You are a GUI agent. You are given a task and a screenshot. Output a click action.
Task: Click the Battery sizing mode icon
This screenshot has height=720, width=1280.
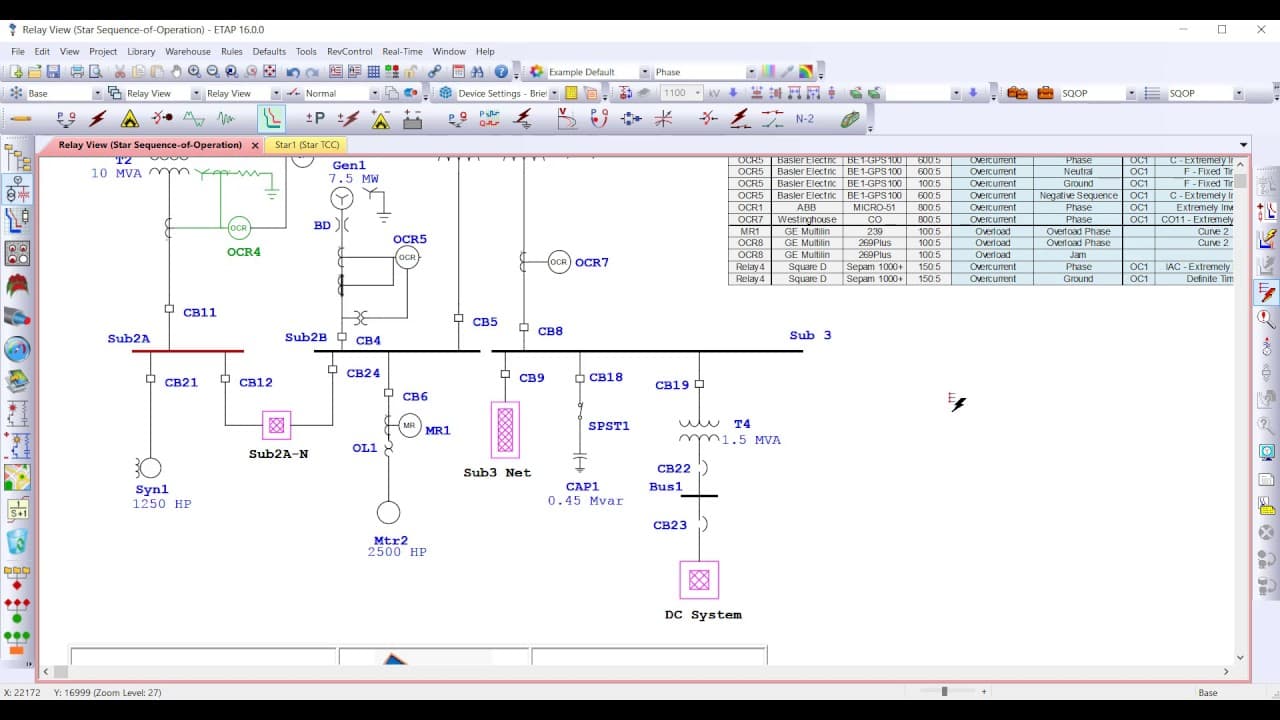[412, 119]
